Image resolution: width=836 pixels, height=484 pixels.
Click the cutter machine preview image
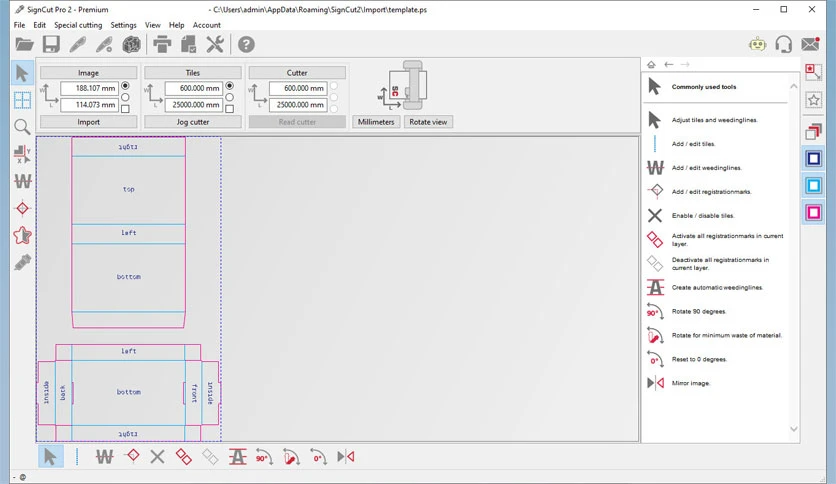pyautogui.click(x=405, y=85)
